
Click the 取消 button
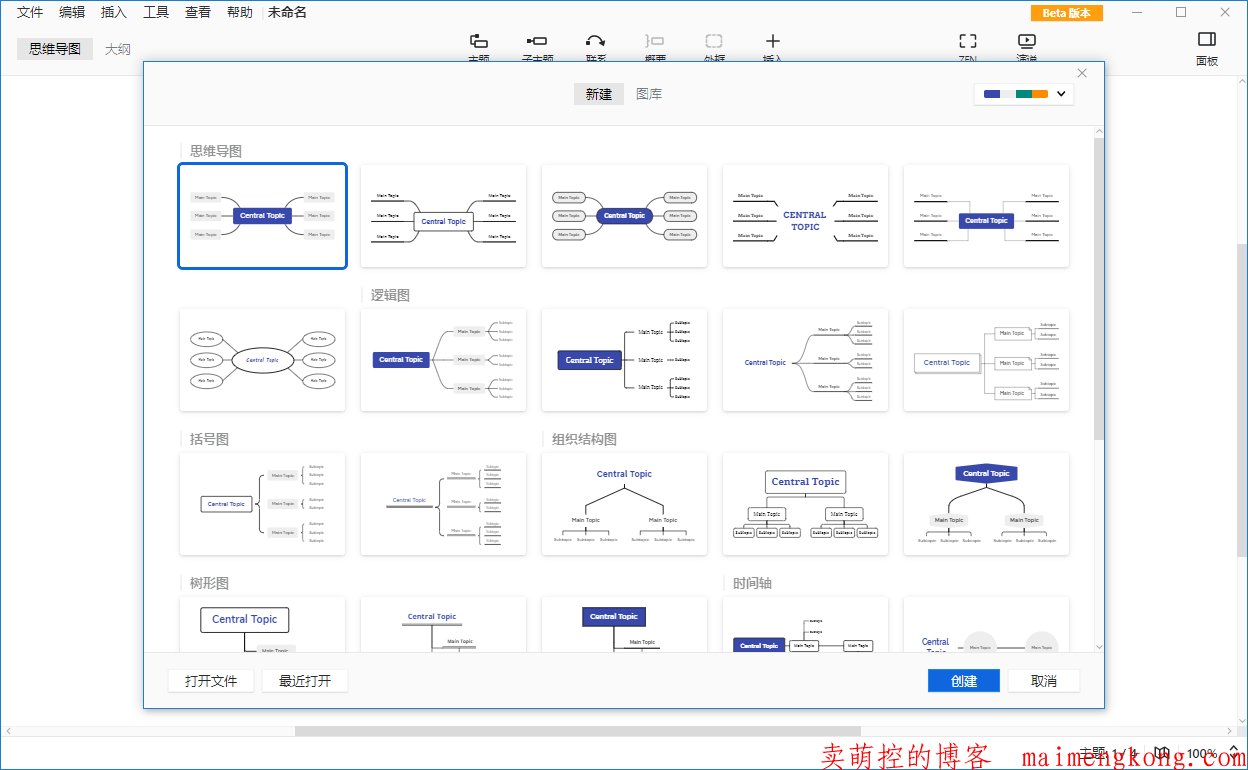click(1043, 681)
